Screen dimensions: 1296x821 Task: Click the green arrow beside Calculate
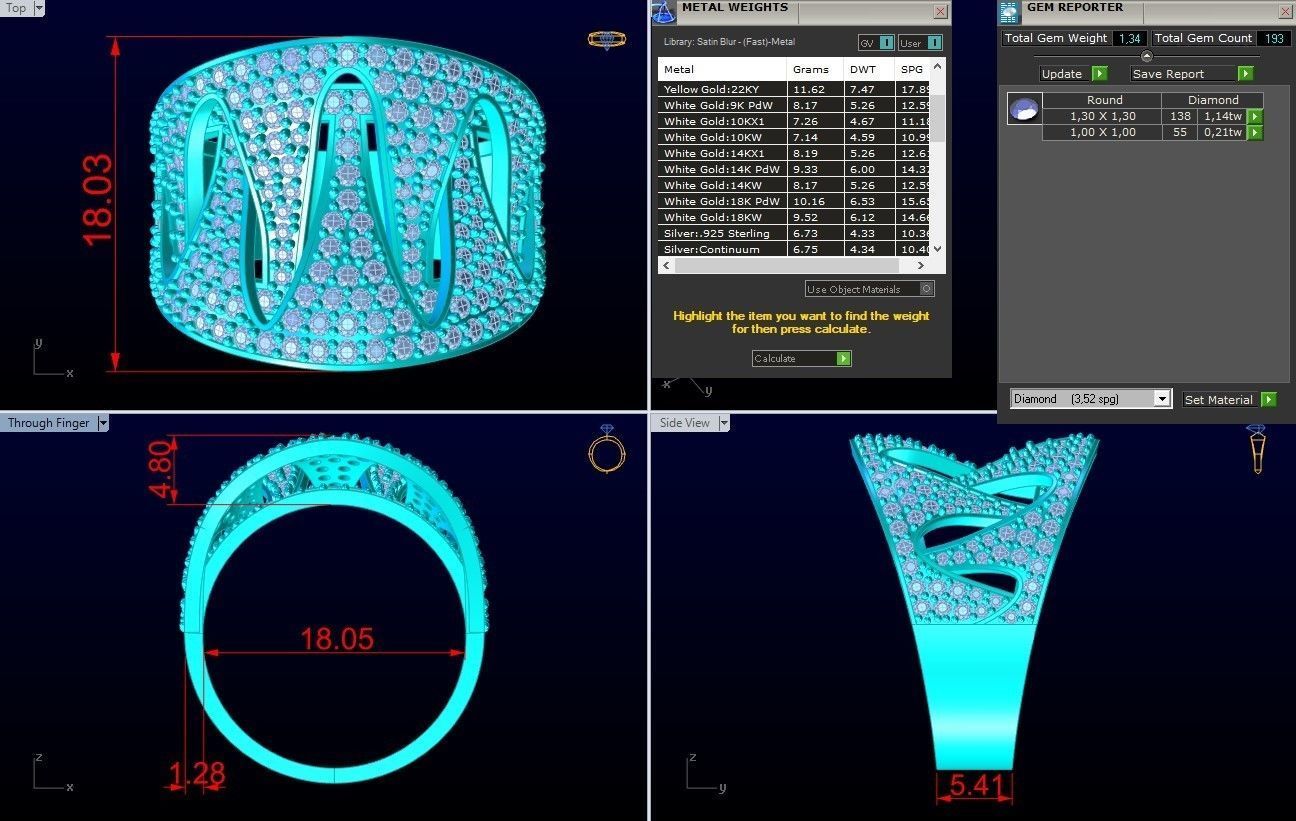[x=844, y=358]
